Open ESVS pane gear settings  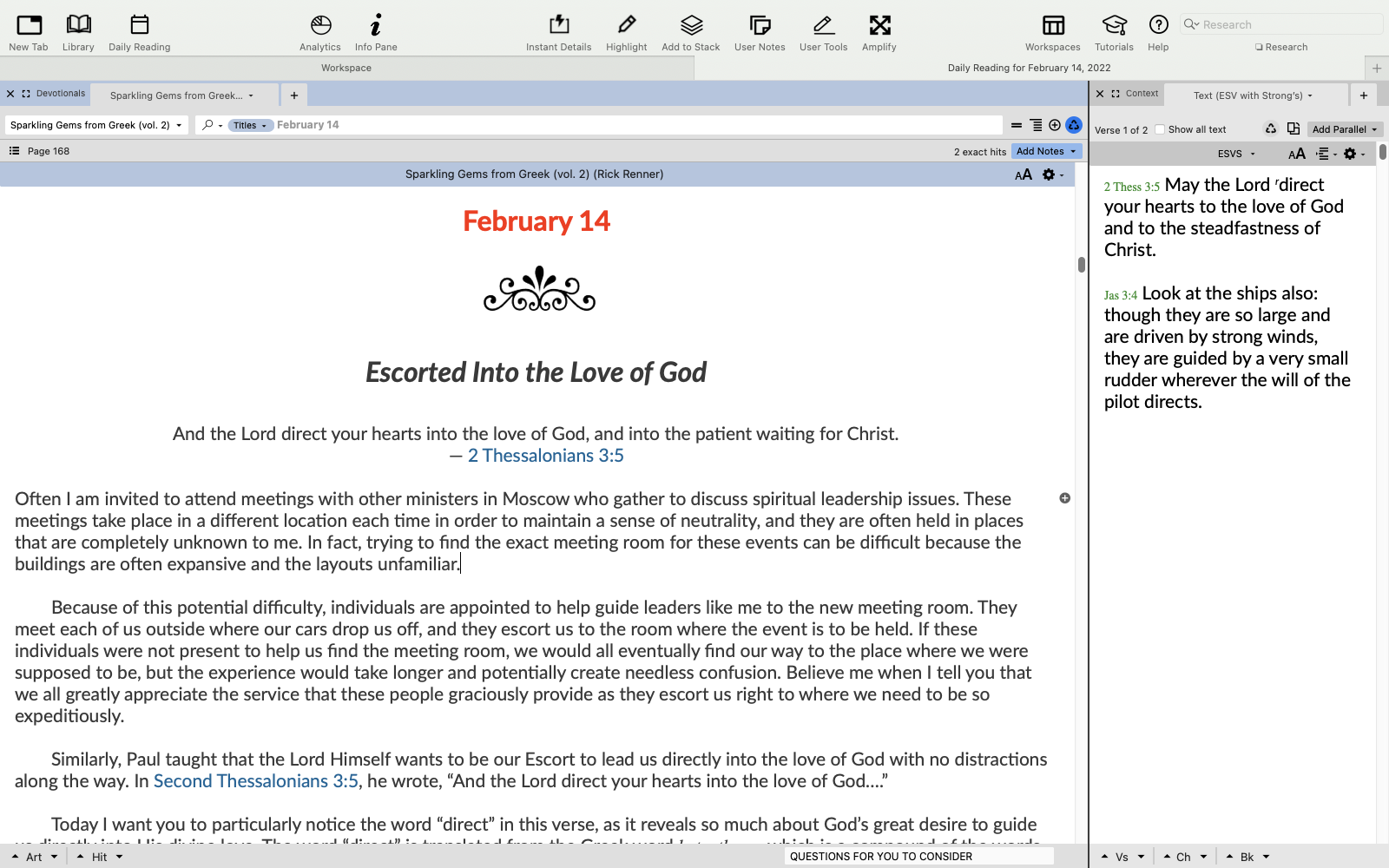click(x=1354, y=154)
